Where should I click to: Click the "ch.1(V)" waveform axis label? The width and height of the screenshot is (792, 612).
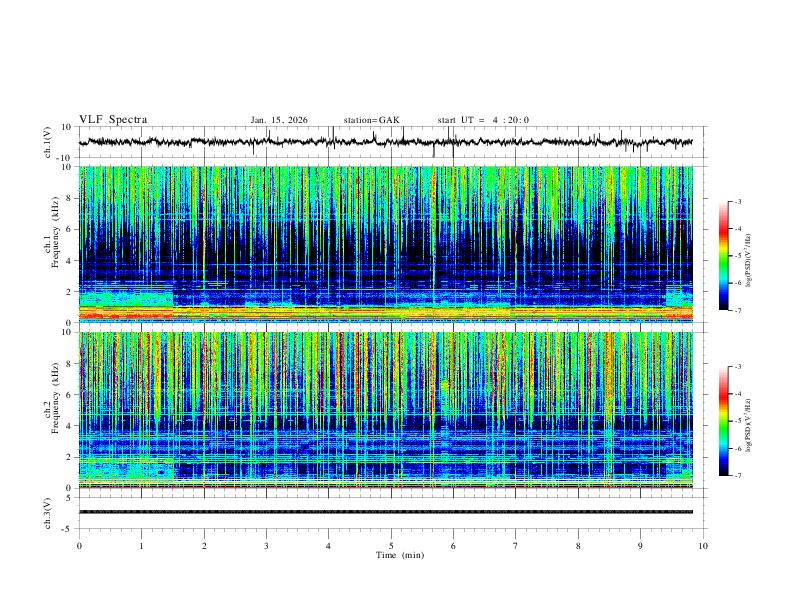tap(48, 142)
